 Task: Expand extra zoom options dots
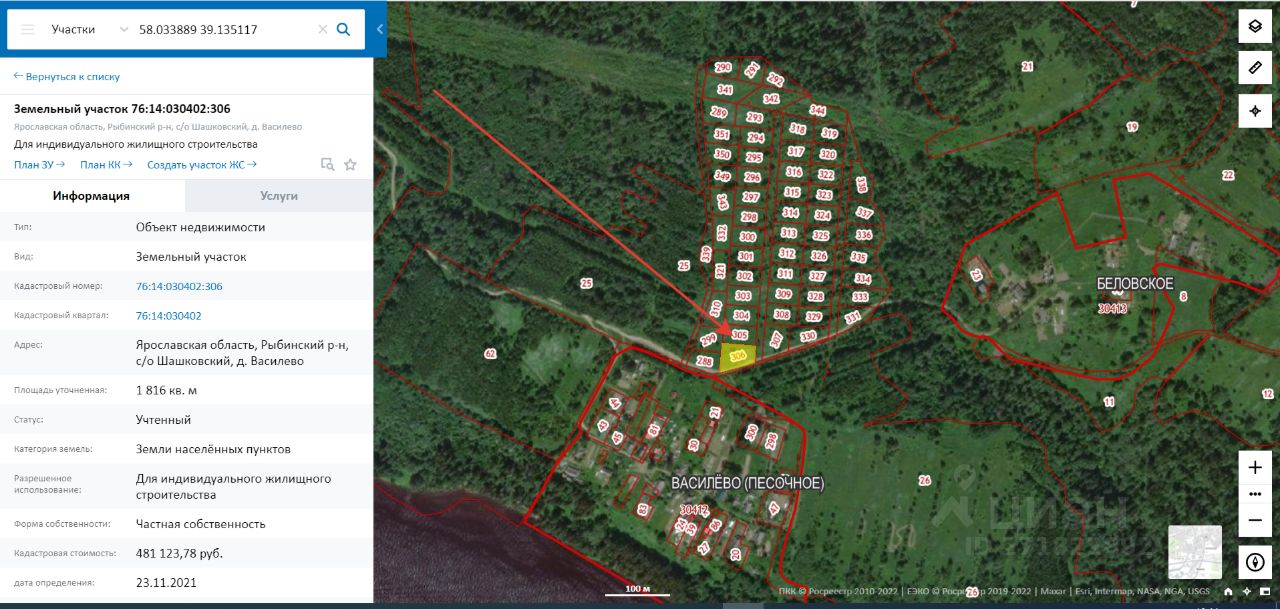(x=1255, y=494)
